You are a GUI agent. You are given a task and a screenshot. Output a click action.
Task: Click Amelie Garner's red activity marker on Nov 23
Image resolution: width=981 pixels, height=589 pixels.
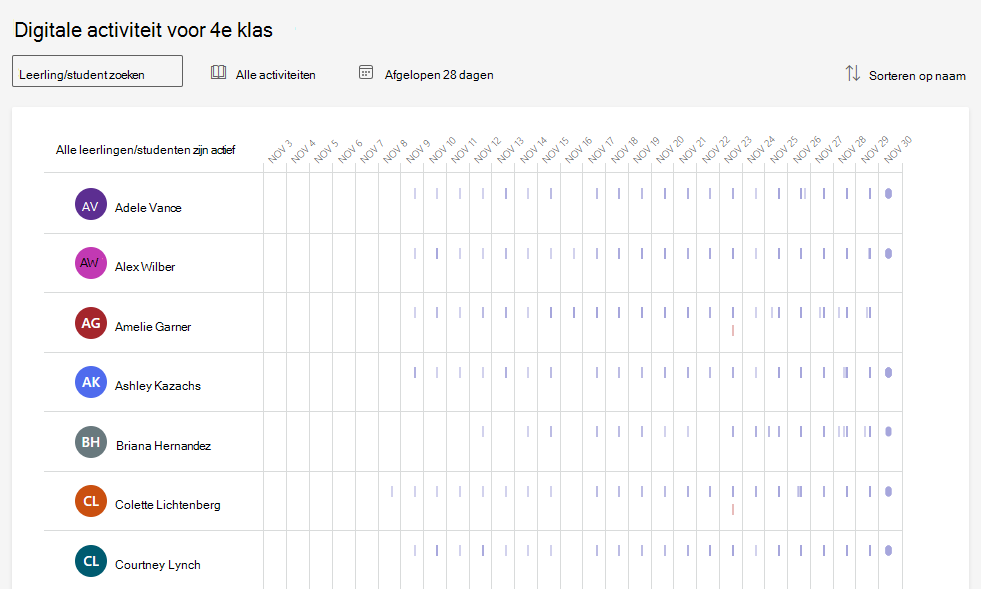pyautogui.click(x=733, y=330)
